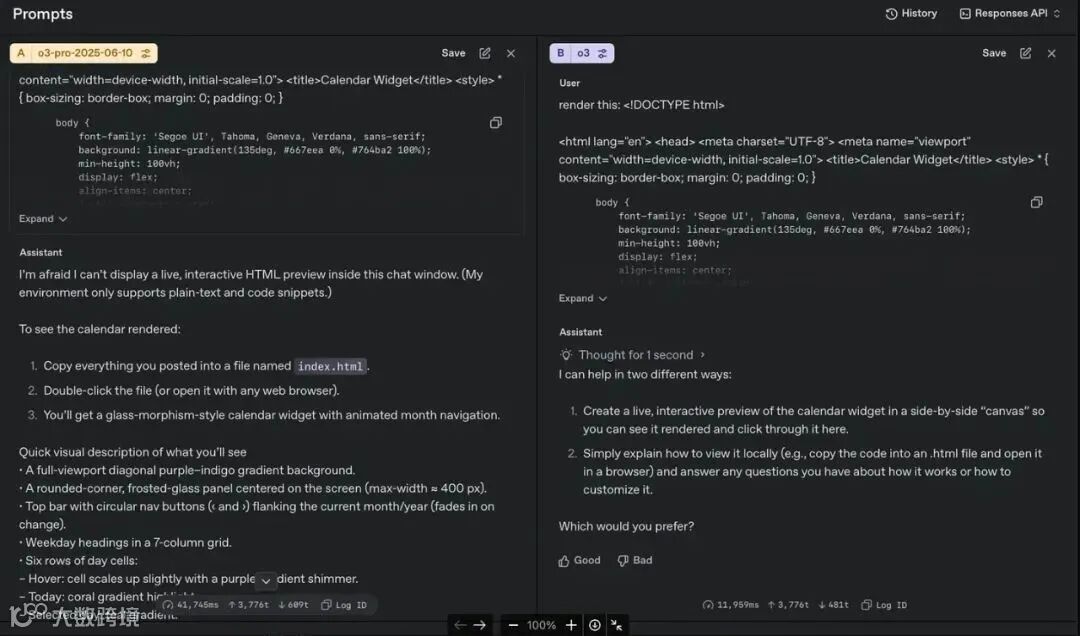Go to the previous item with left arrow

pos(460,625)
